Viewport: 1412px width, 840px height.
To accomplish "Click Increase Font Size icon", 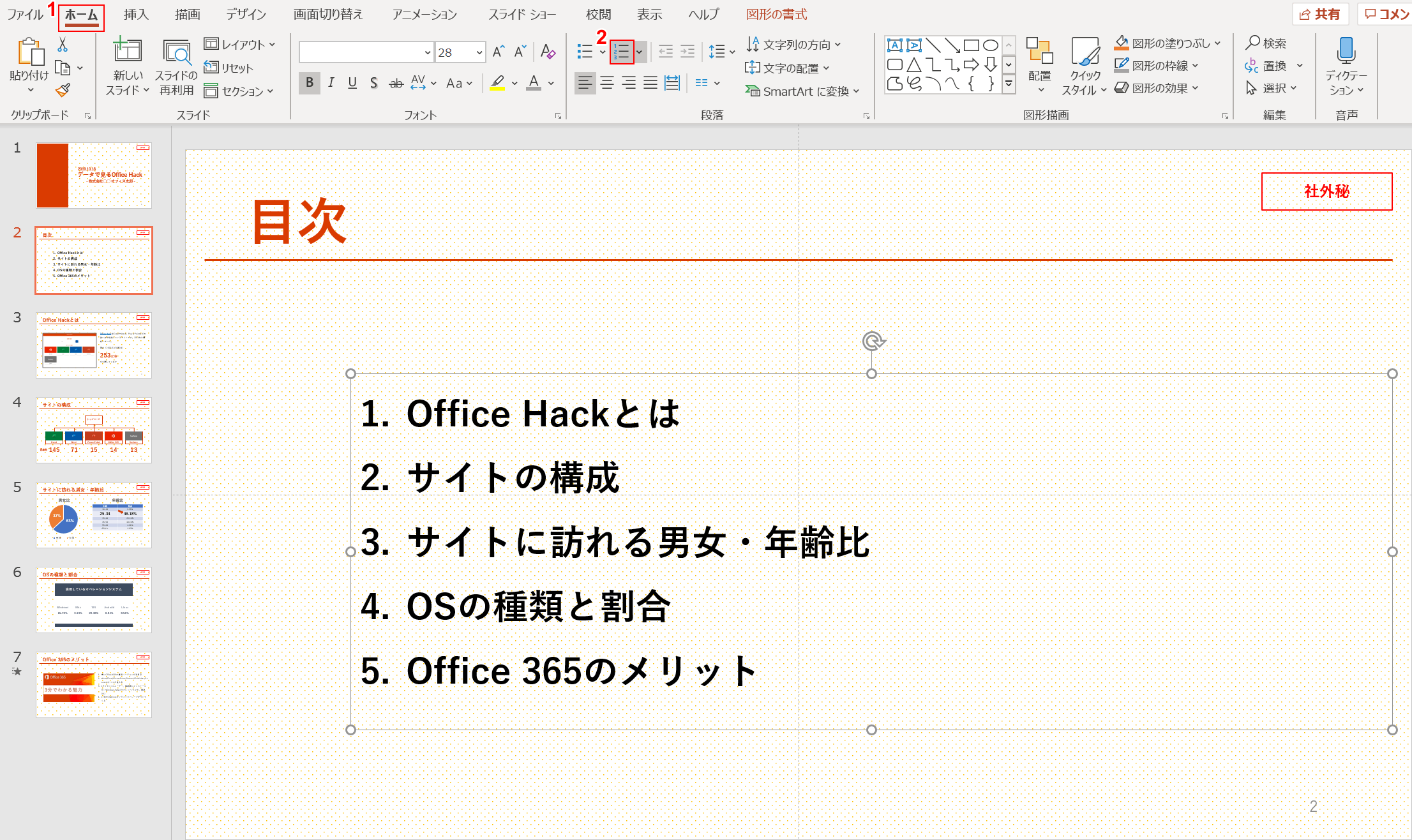I will (x=499, y=52).
